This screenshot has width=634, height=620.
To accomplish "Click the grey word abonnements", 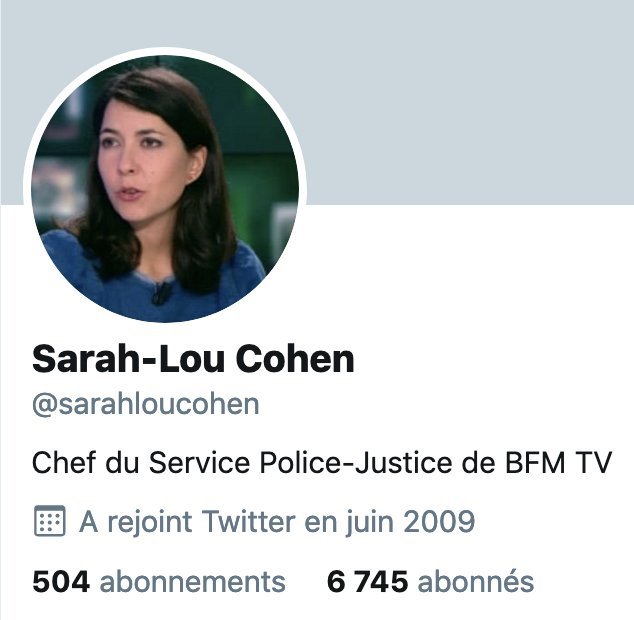I will pos(193,582).
